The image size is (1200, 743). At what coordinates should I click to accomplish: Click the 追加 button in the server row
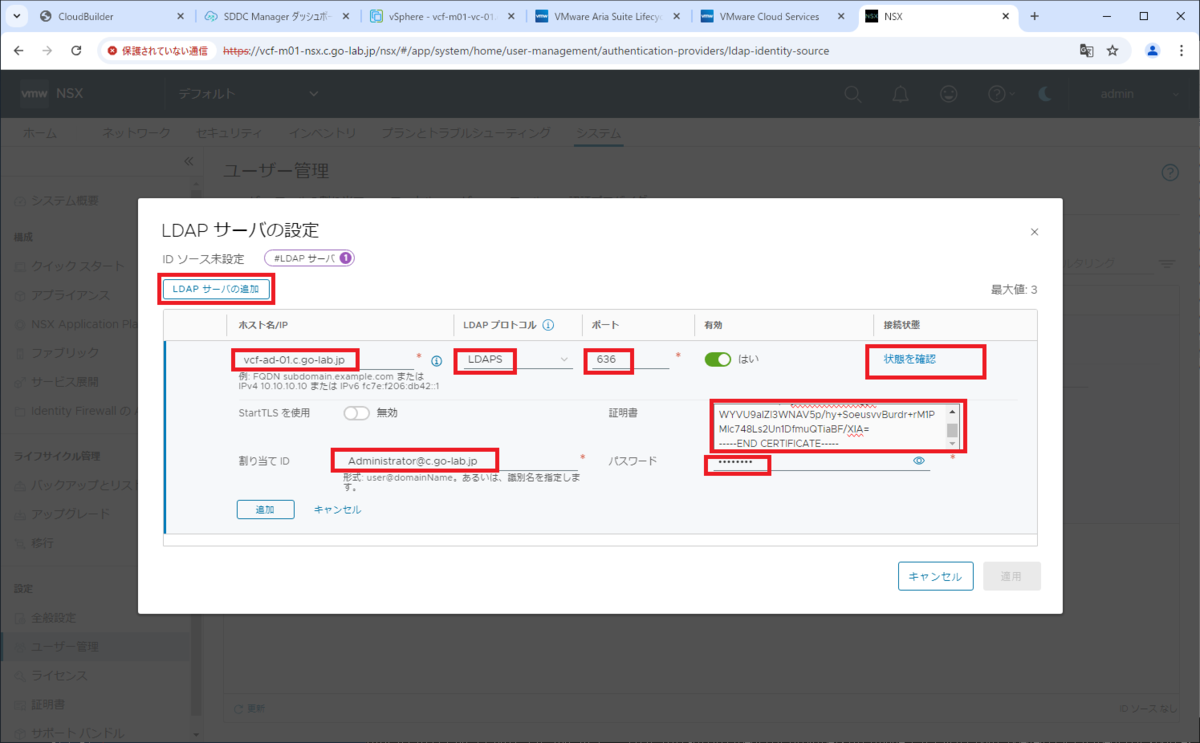tap(265, 509)
